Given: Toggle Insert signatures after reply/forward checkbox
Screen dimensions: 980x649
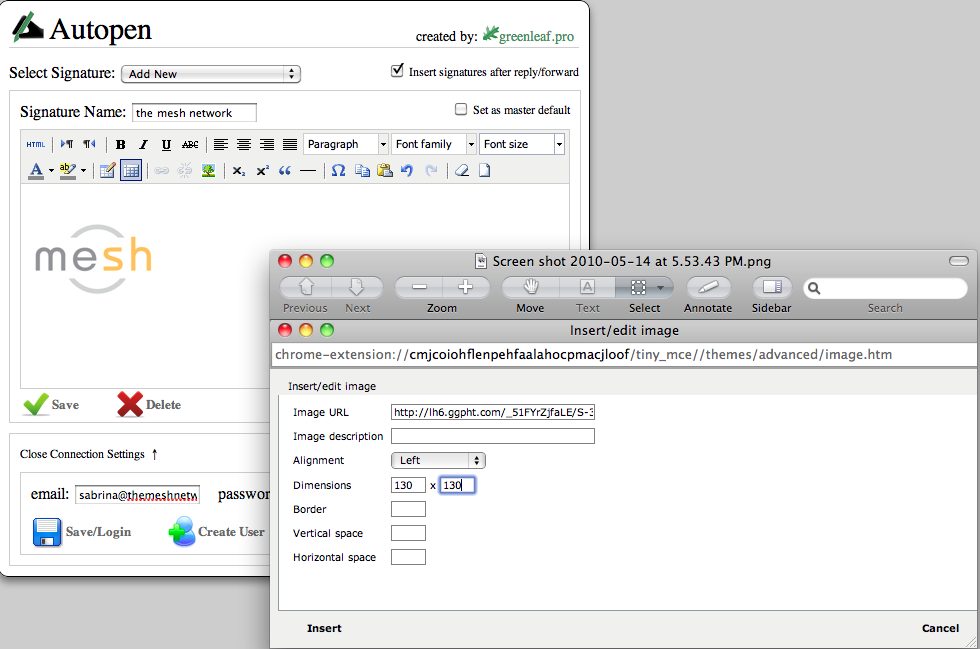Looking at the screenshot, I should pos(398,70).
